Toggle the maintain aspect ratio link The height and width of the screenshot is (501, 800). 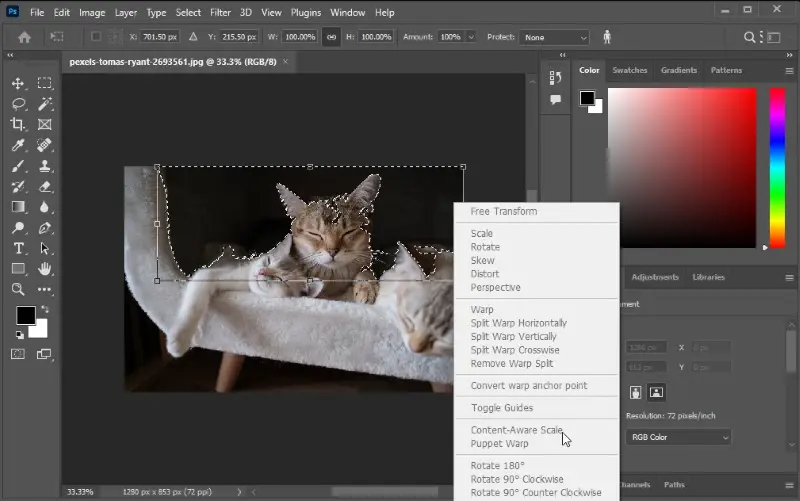(x=331, y=37)
